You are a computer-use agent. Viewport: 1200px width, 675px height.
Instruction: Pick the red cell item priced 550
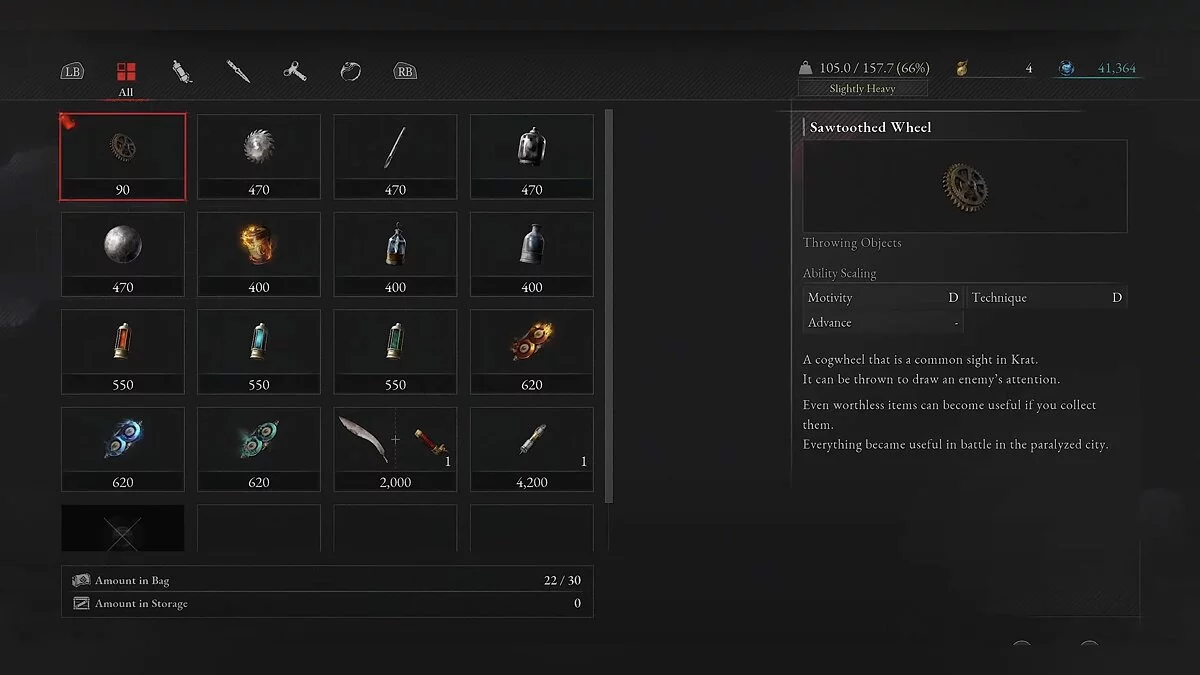click(123, 351)
